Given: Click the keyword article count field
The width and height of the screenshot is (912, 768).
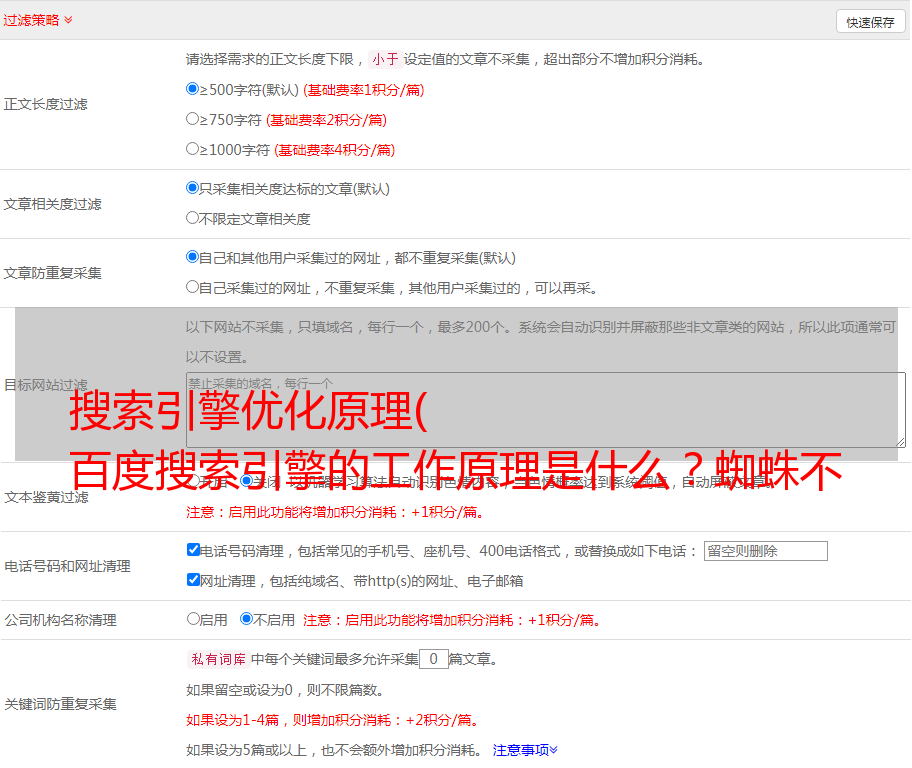Looking at the screenshot, I should point(433,660).
